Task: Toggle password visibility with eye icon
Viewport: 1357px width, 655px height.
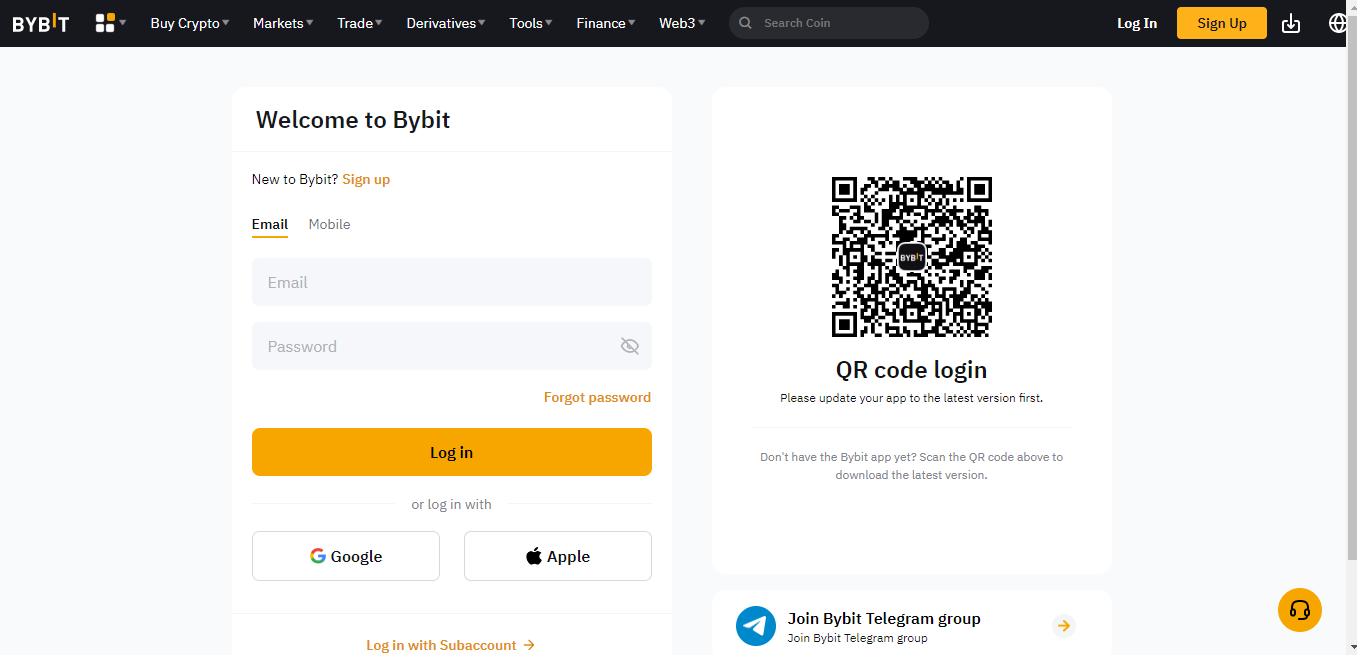Action: 629,345
